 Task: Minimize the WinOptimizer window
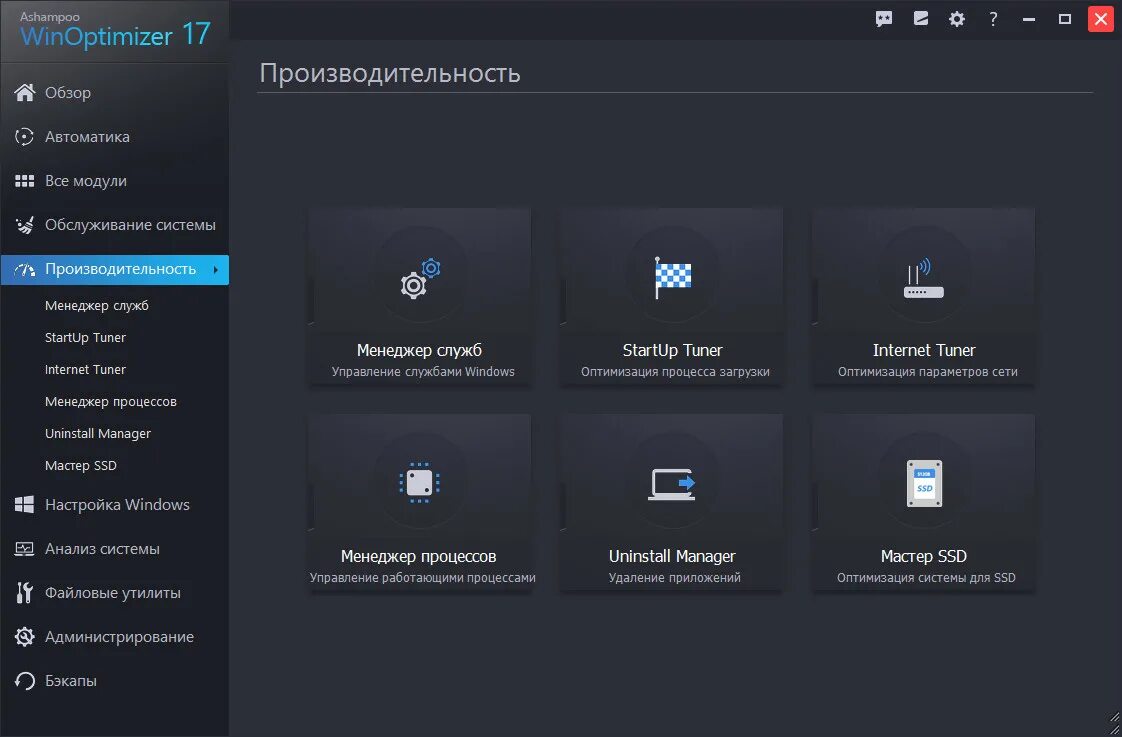click(1029, 19)
